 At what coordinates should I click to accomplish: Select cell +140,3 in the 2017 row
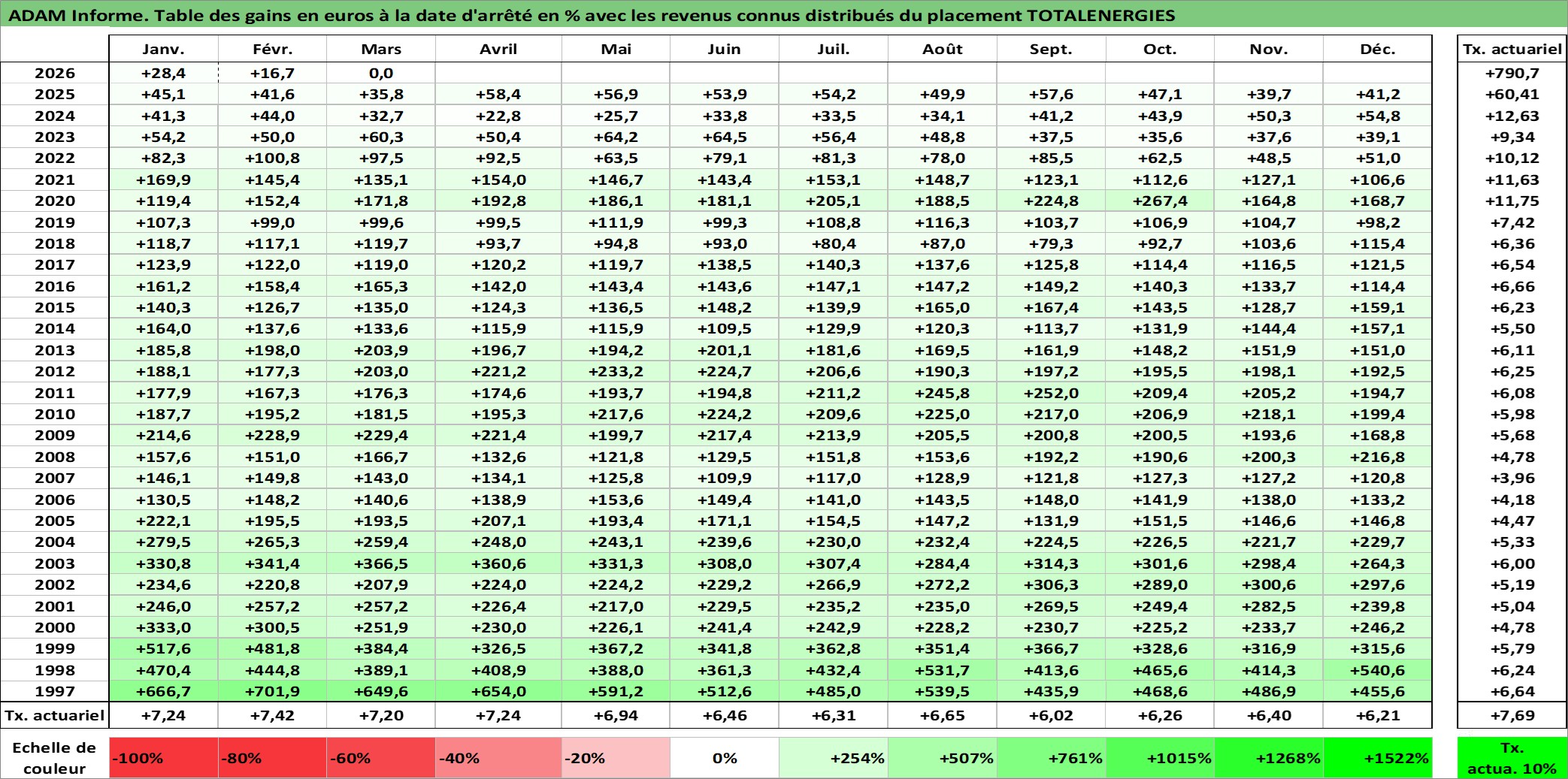pos(834,264)
